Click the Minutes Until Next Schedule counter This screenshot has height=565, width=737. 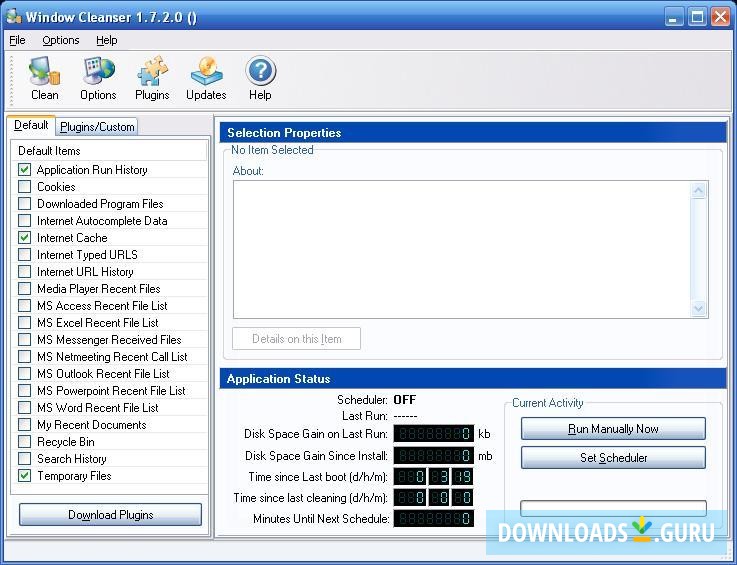433,518
